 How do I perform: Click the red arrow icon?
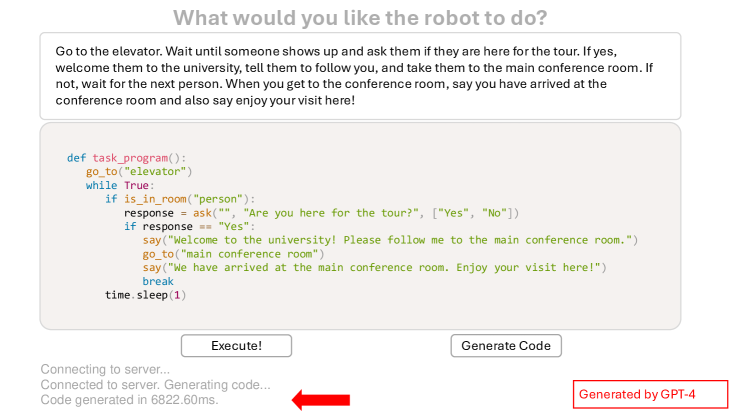(321, 400)
